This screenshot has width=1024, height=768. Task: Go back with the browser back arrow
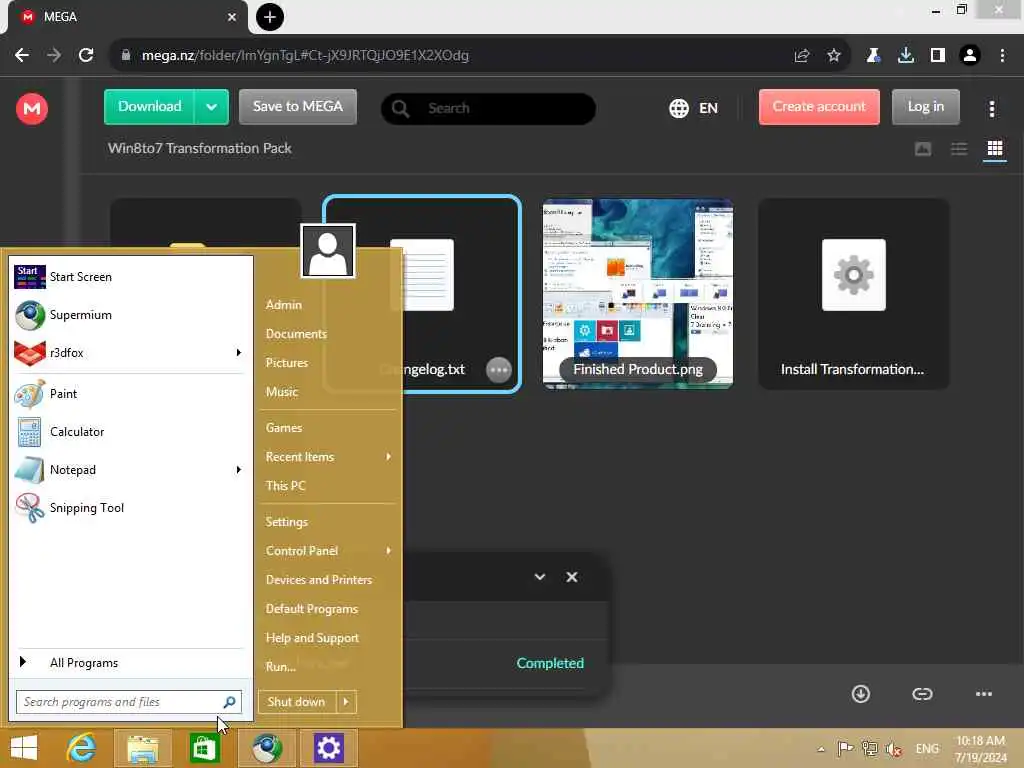point(22,56)
